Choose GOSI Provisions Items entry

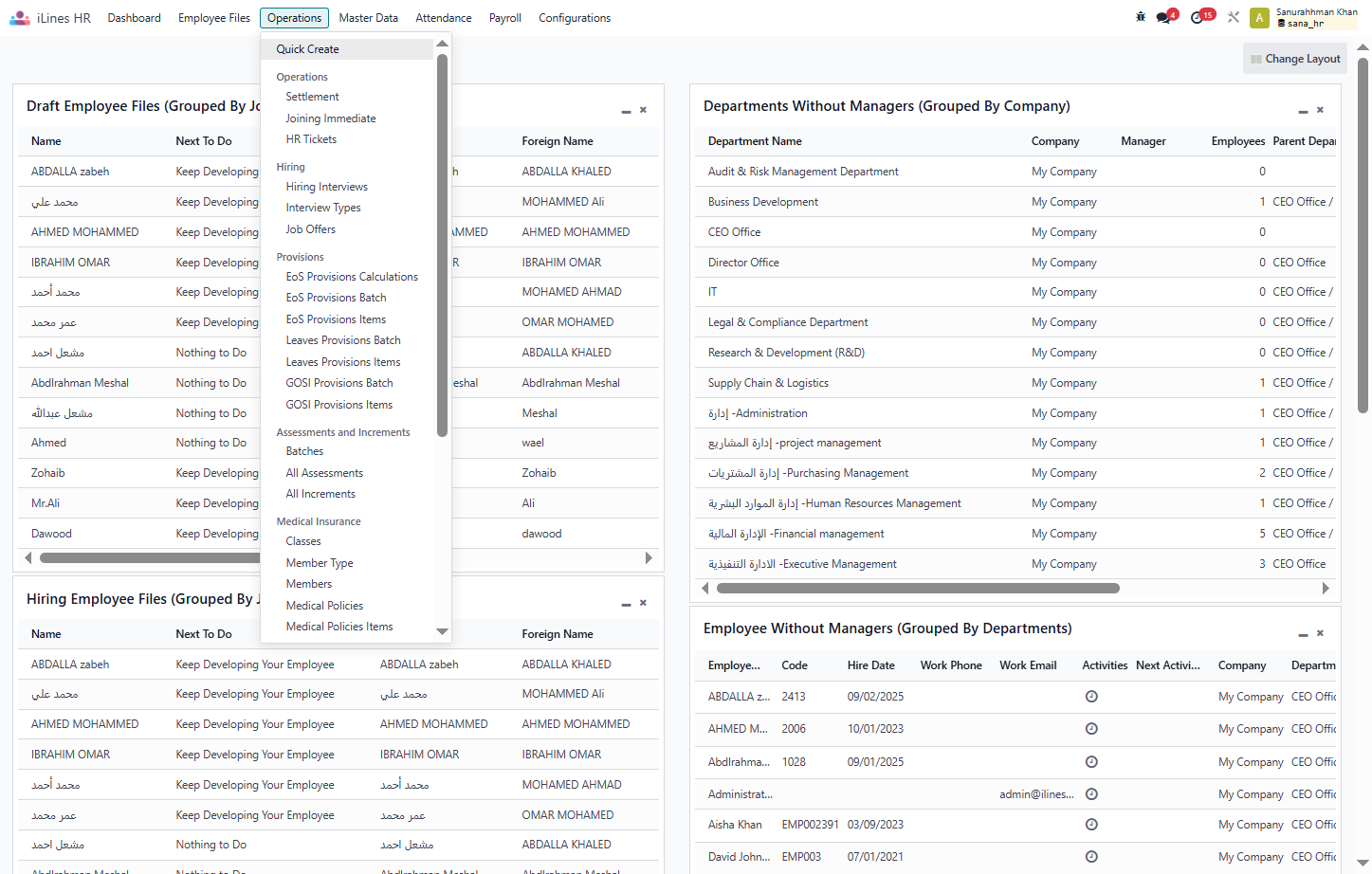click(347, 405)
